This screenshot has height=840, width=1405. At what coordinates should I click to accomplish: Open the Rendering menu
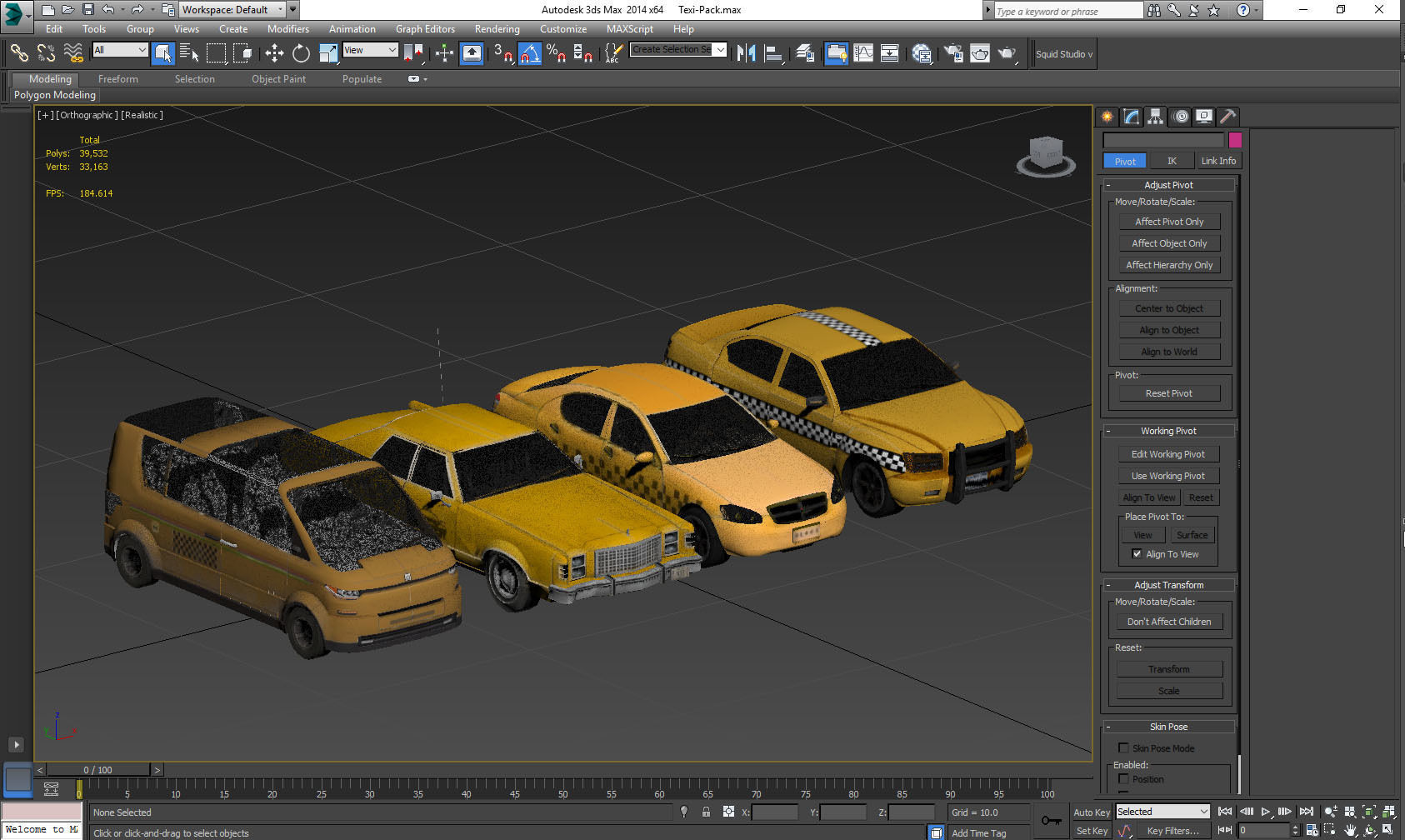tap(497, 29)
